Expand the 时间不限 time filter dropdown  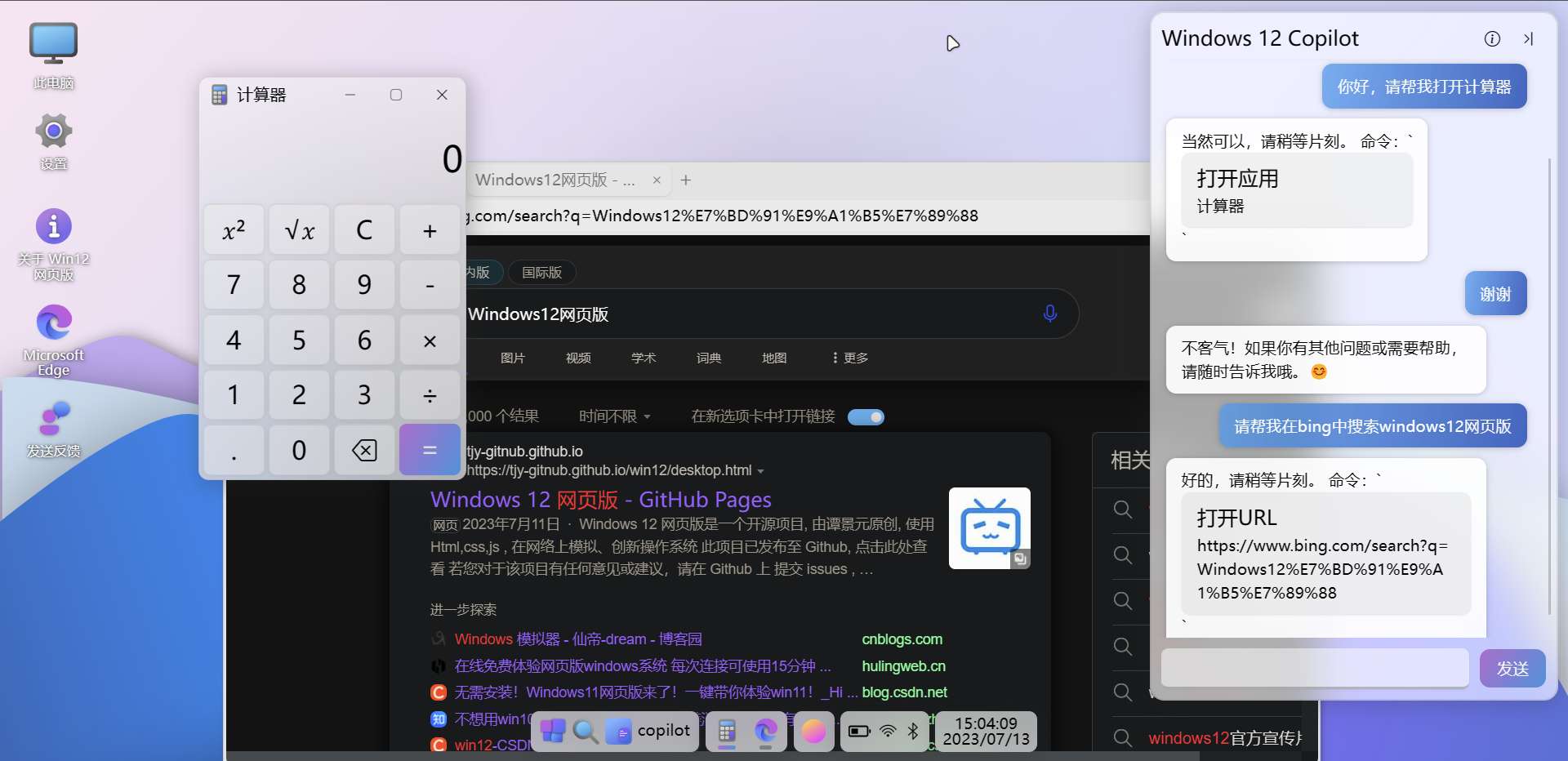pyautogui.click(x=614, y=416)
